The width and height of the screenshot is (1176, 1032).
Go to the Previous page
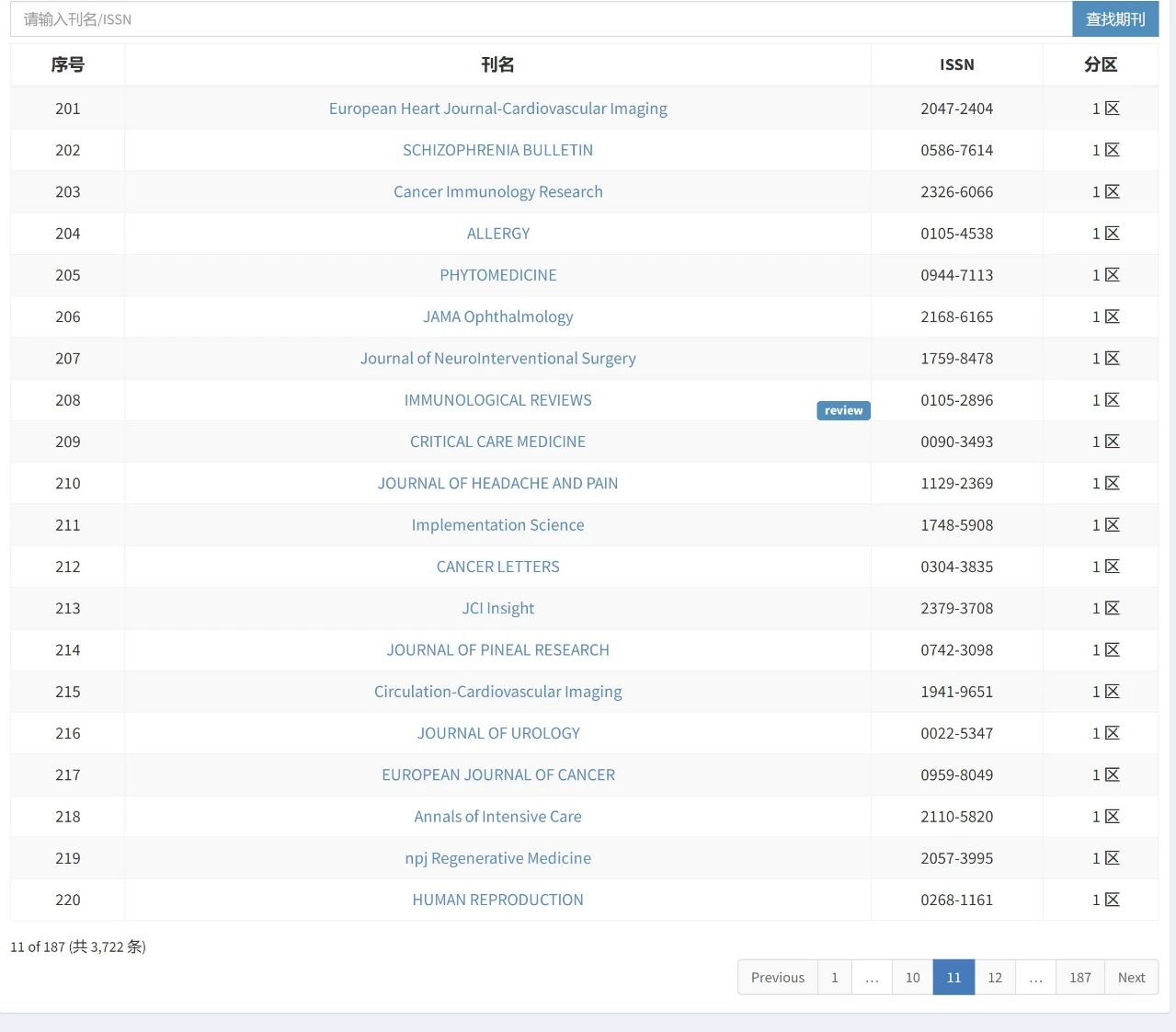tap(777, 977)
